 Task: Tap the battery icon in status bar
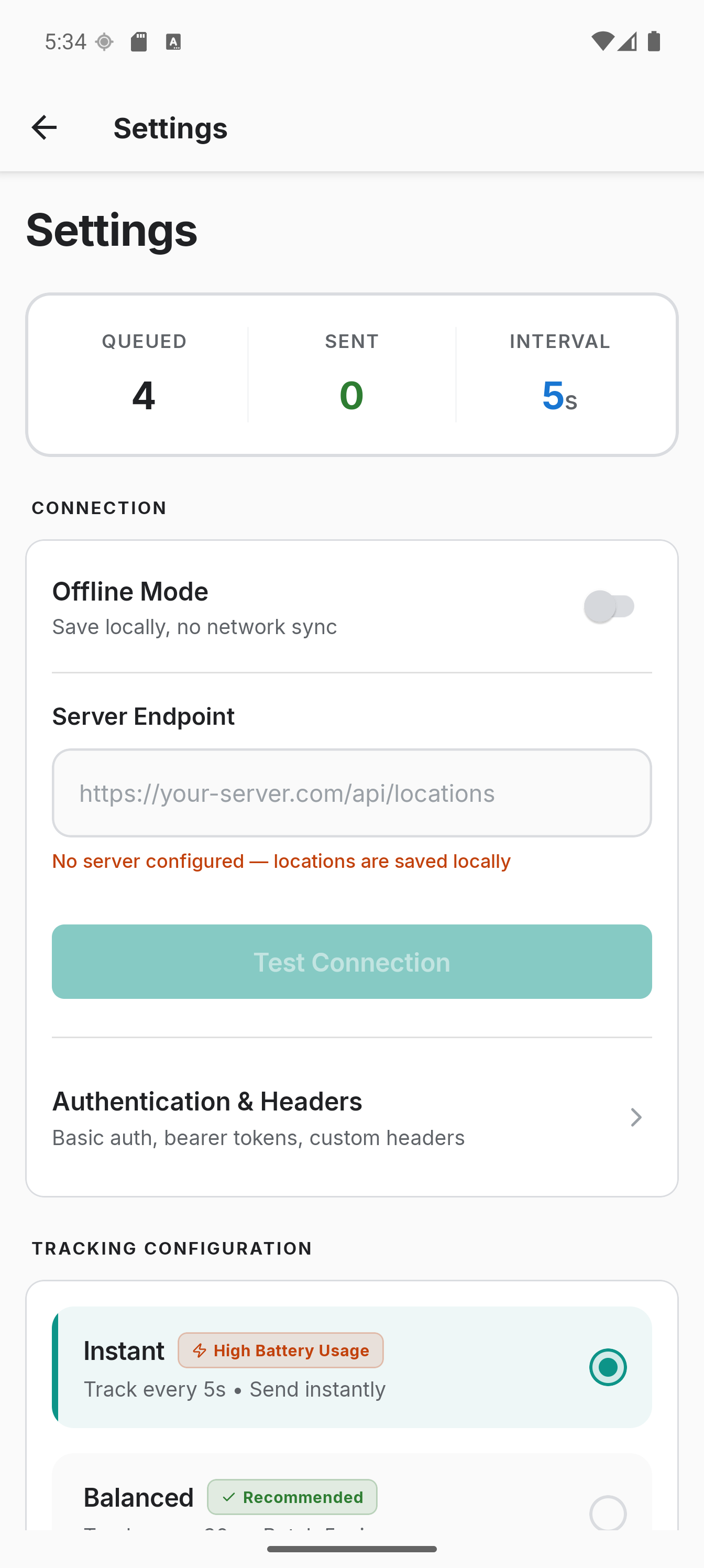(654, 41)
